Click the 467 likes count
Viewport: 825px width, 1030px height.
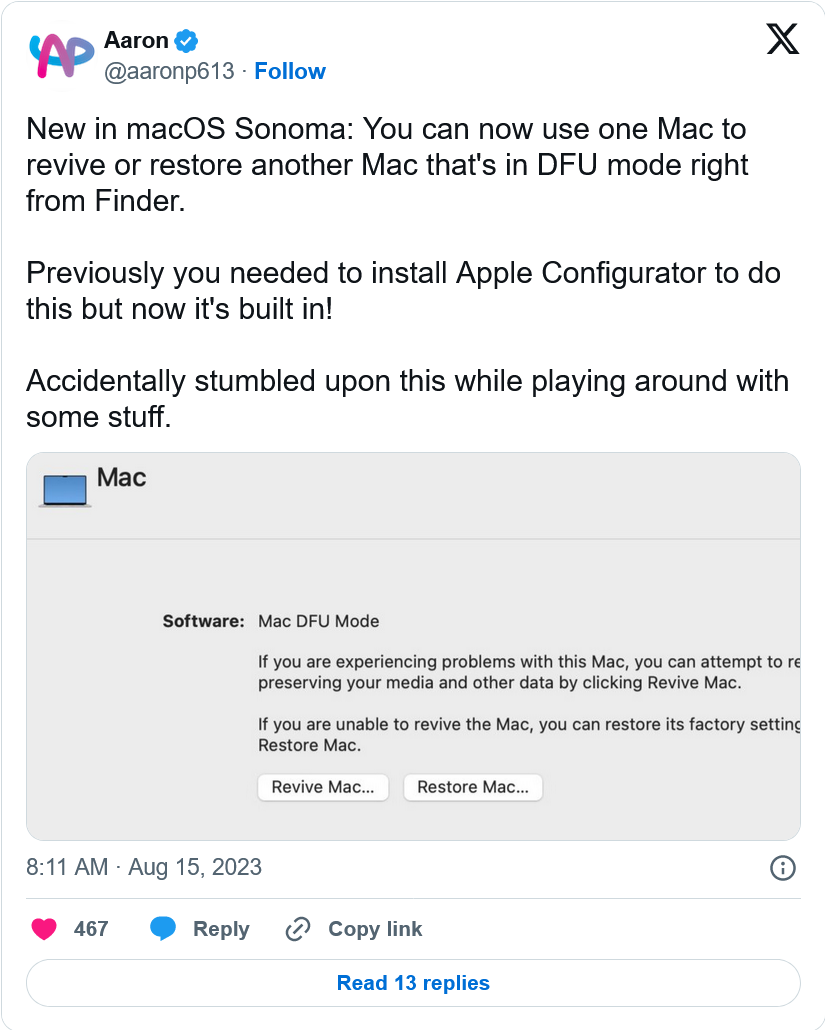[x=91, y=929]
